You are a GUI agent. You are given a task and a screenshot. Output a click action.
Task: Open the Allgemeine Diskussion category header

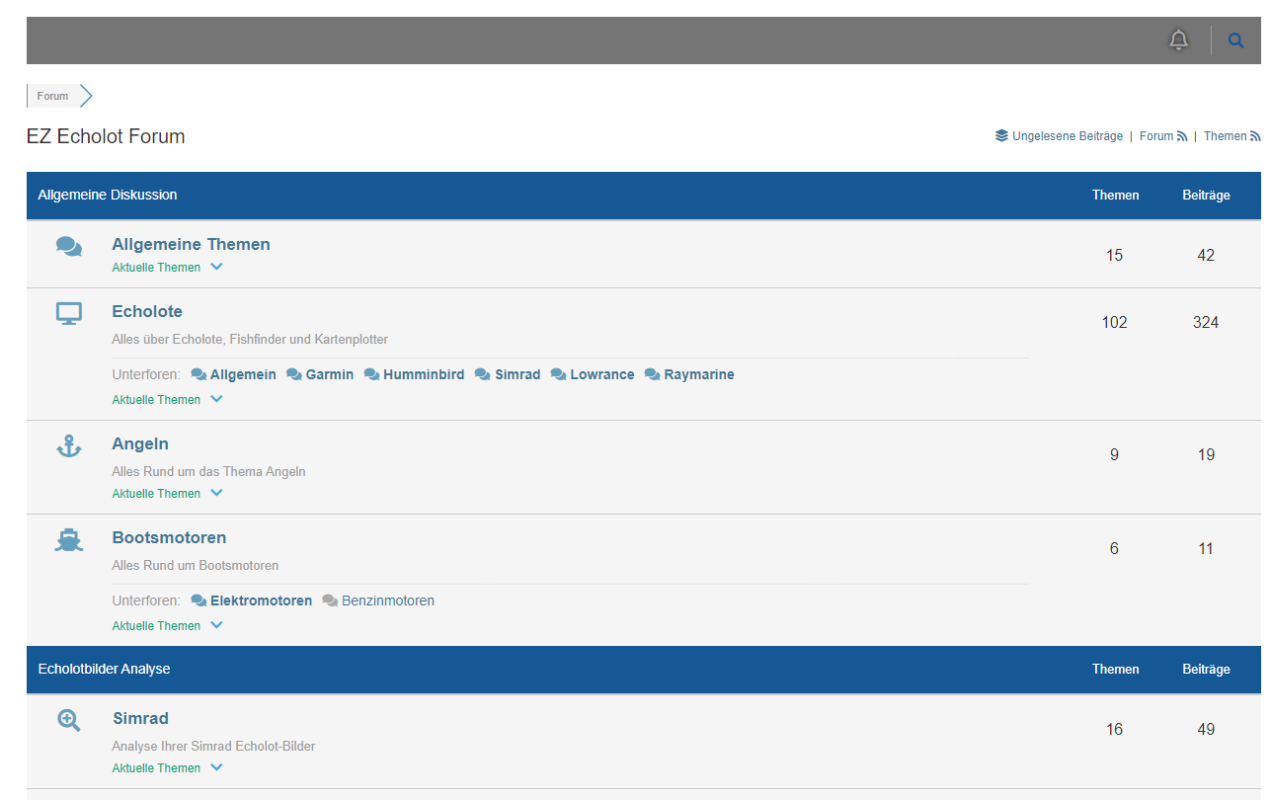(x=107, y=195)
